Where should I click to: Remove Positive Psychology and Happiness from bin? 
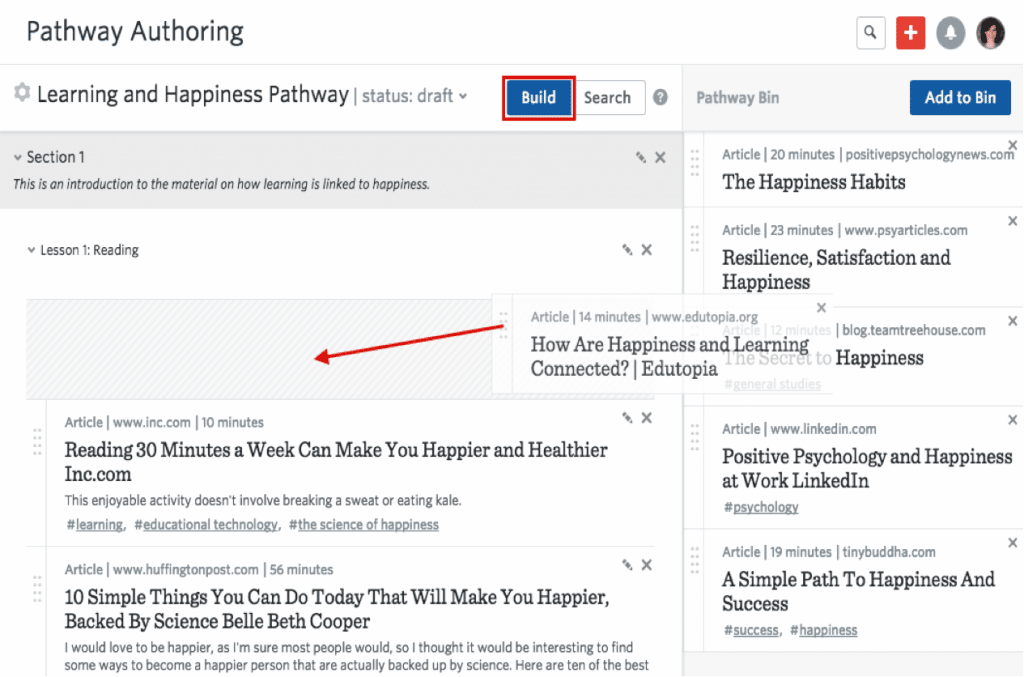pyautogui.click(x=1012, y=420)
